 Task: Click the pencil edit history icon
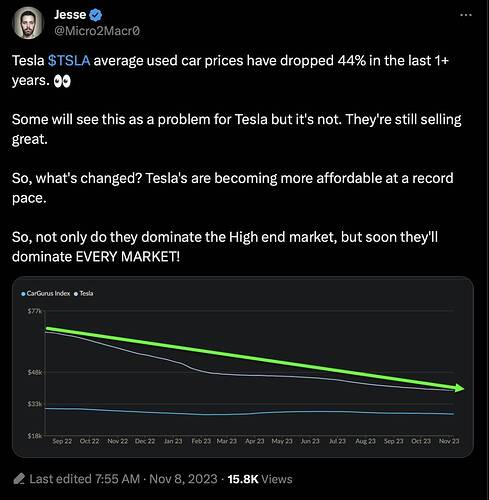(19, 479)
